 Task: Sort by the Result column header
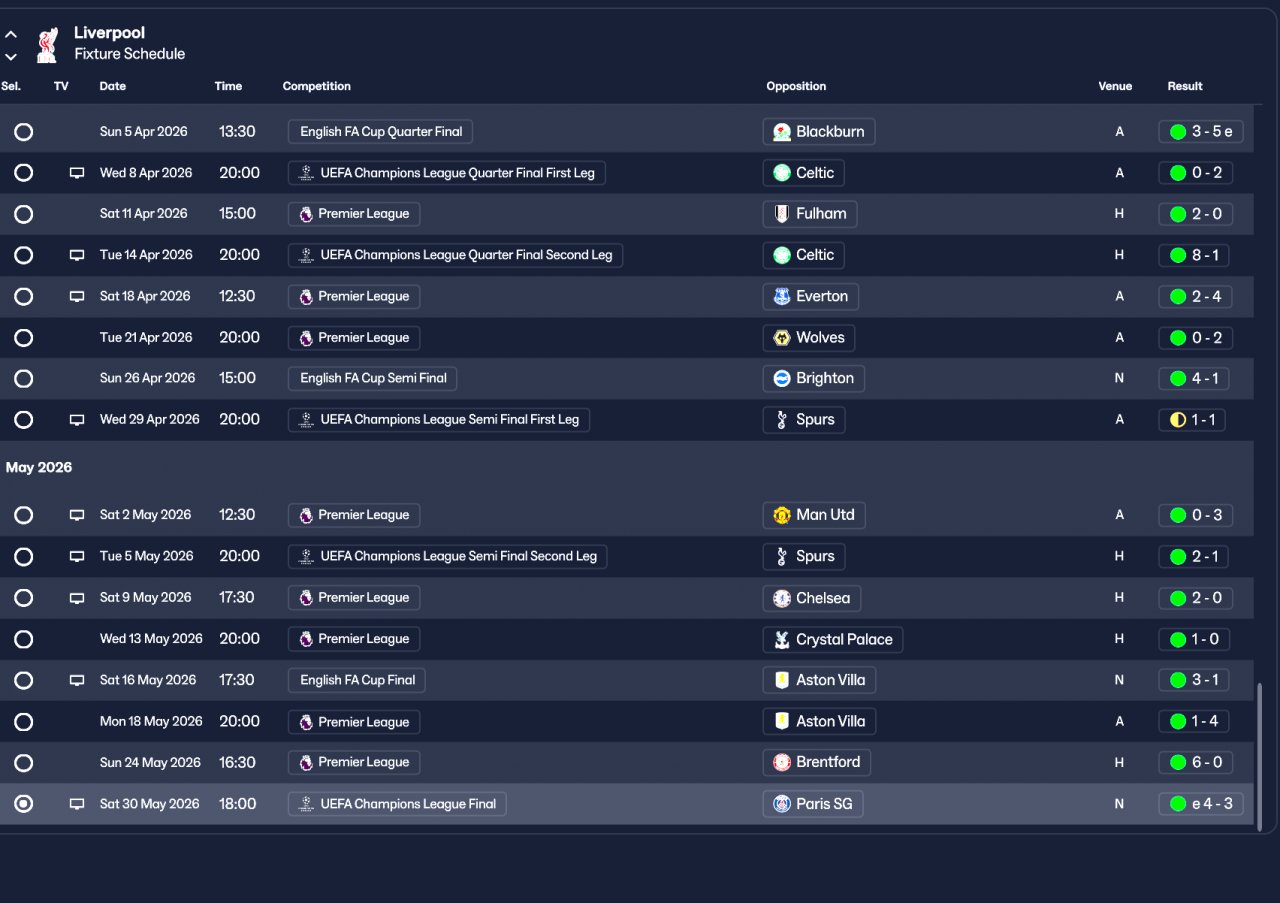pyautogui.click(x=1185, y=86)
